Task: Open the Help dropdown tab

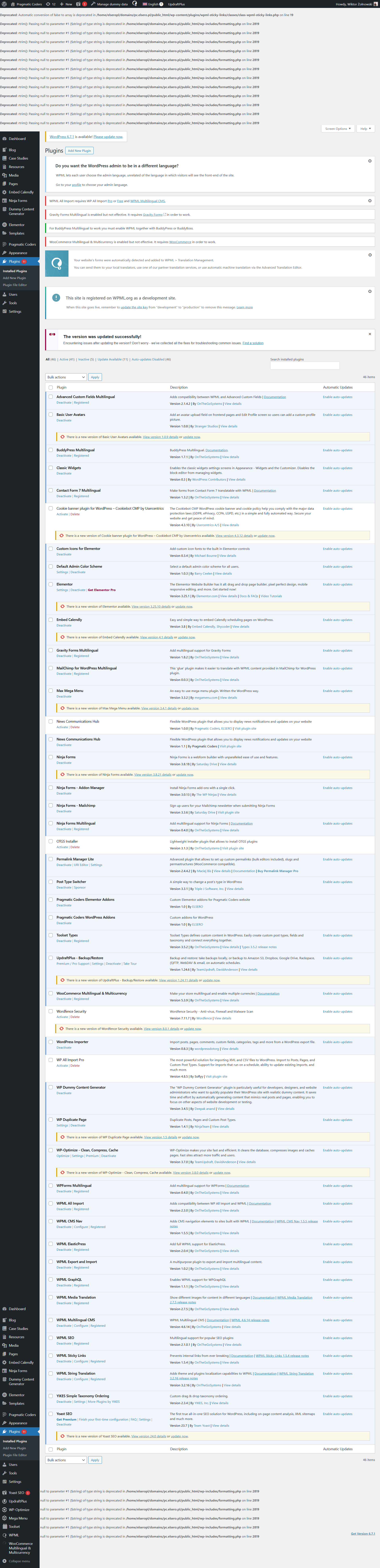Action: pos(365,128)
